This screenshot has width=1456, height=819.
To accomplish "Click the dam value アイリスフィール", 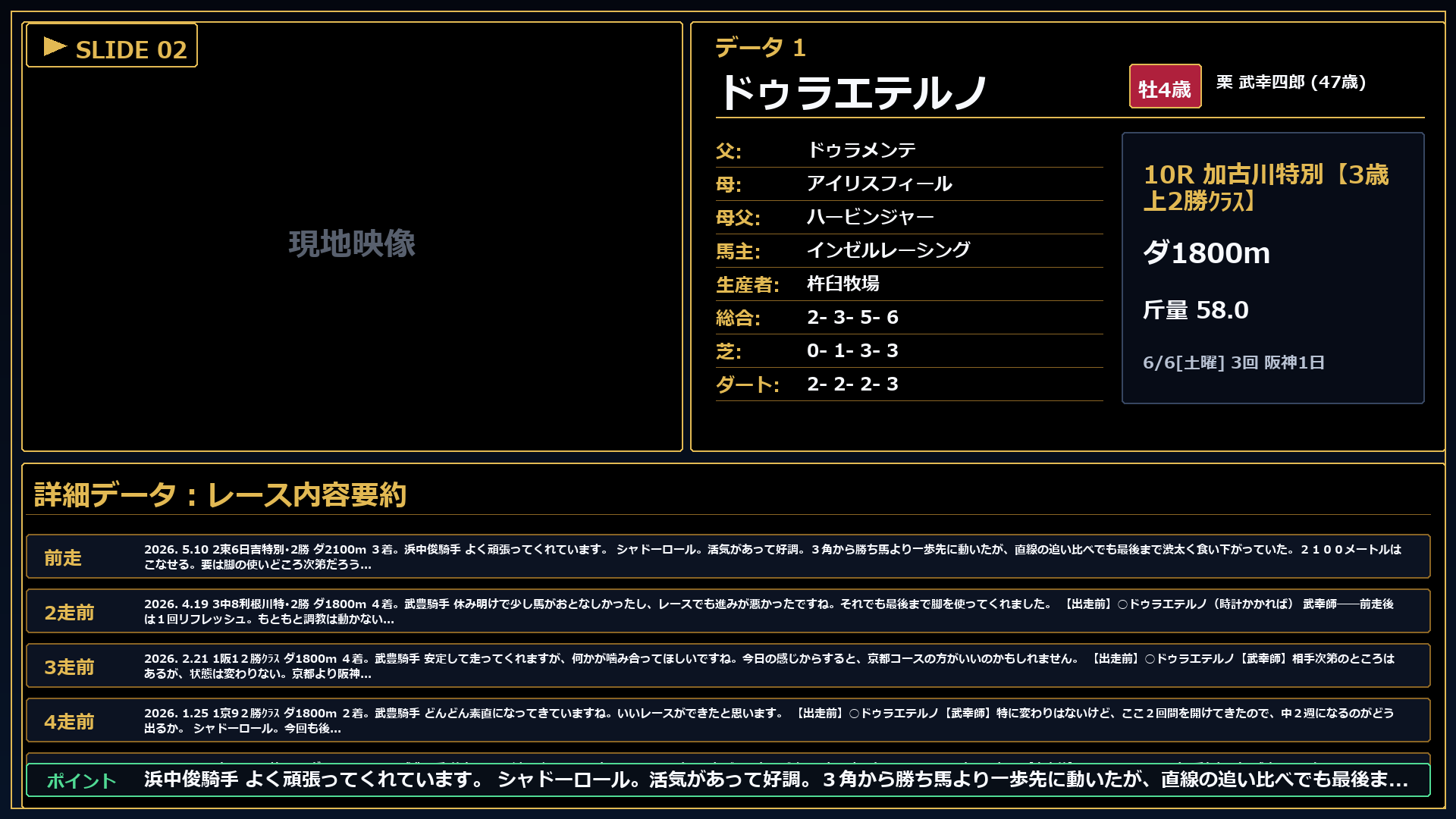I will pyautogui.click(x=880, y=184).
